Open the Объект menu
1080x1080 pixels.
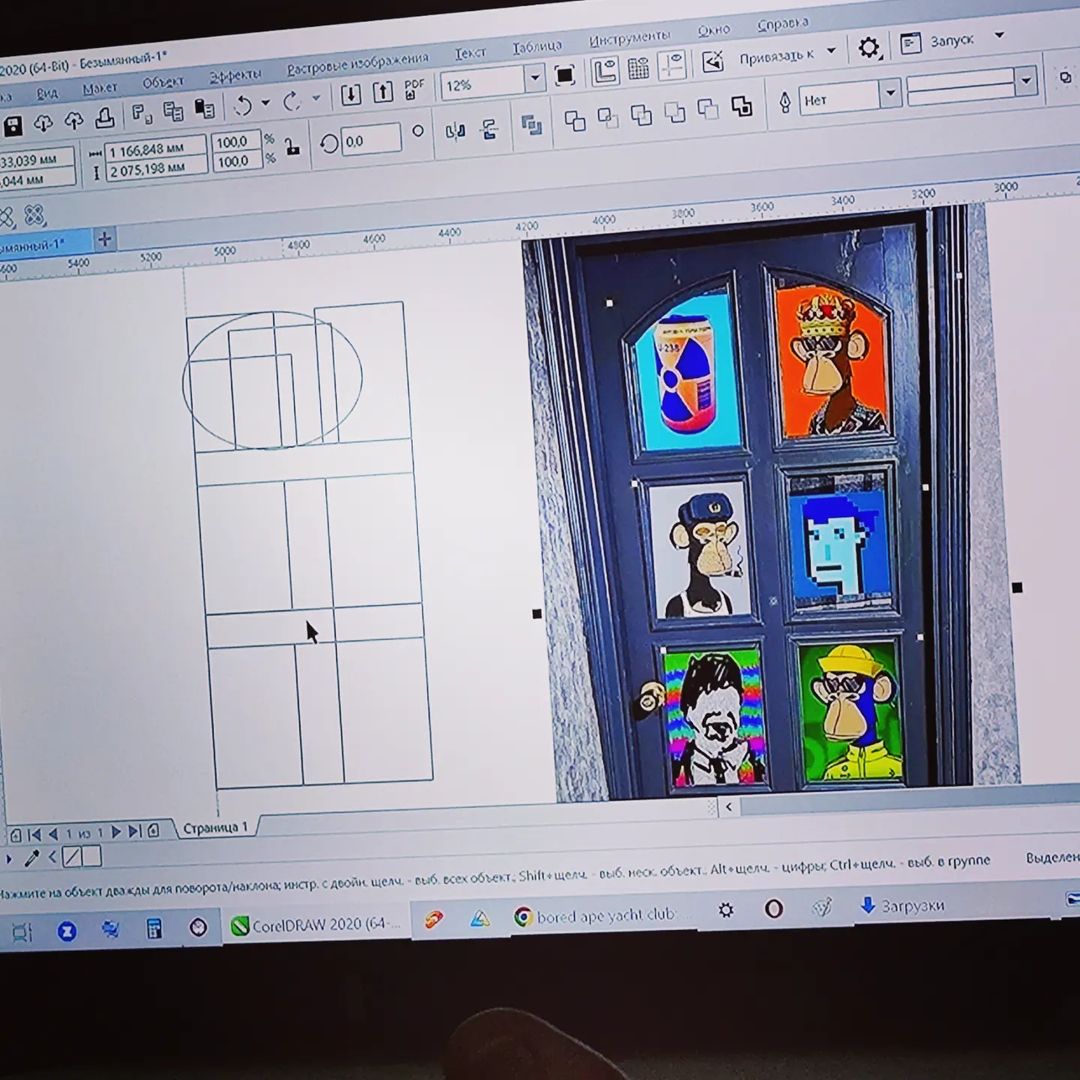pos(163,82)
